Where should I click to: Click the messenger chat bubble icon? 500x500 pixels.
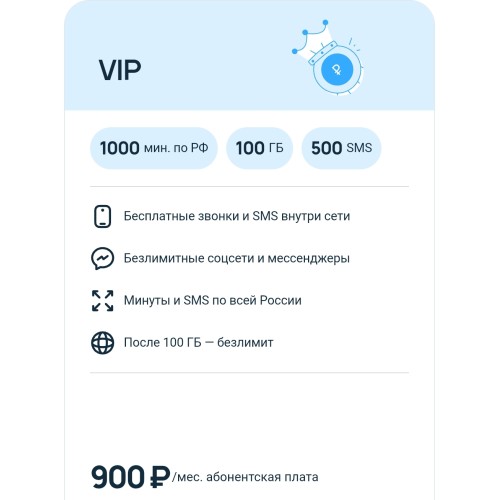[x=102, y=258]
